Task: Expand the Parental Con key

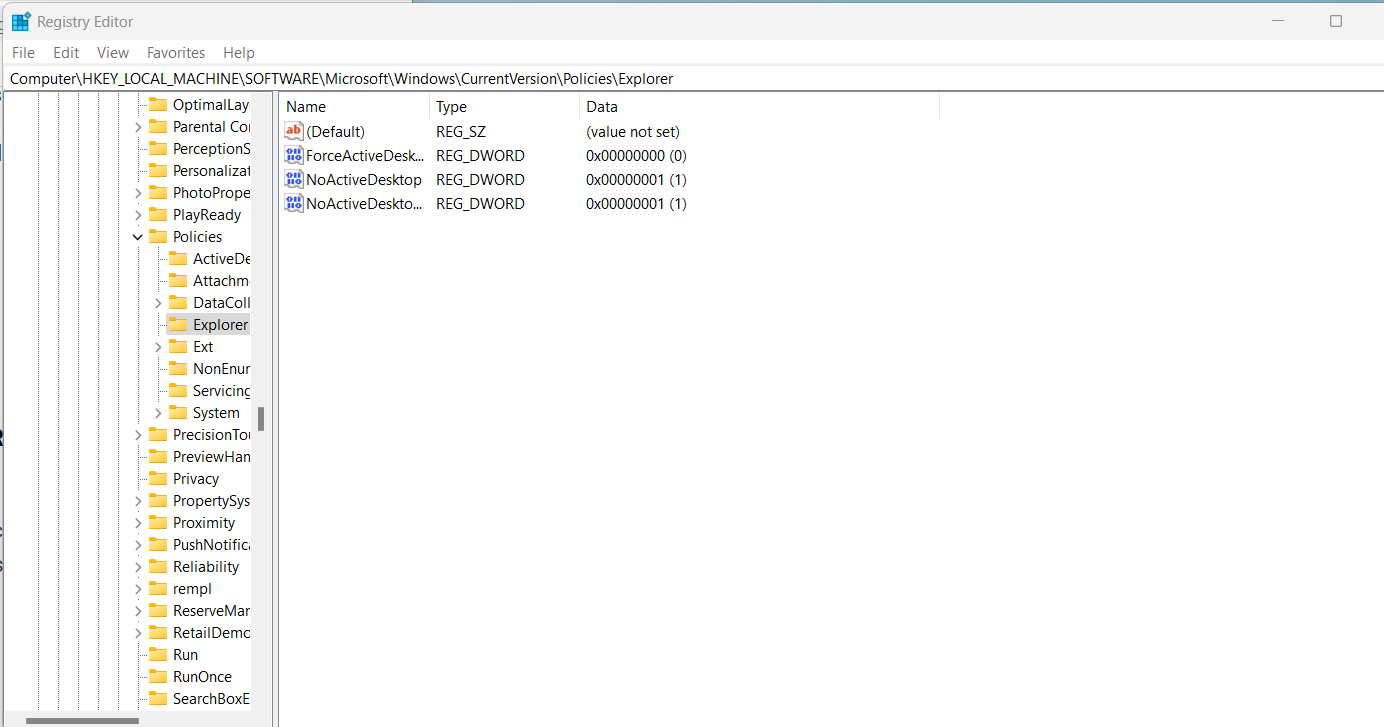Action: pyautogui.click(x=138, y=127)
